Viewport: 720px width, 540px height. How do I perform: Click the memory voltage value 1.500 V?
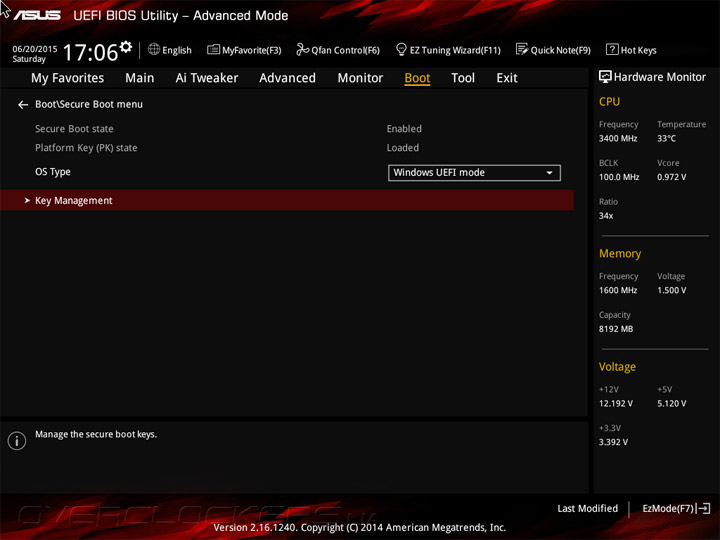click(671, 290)
